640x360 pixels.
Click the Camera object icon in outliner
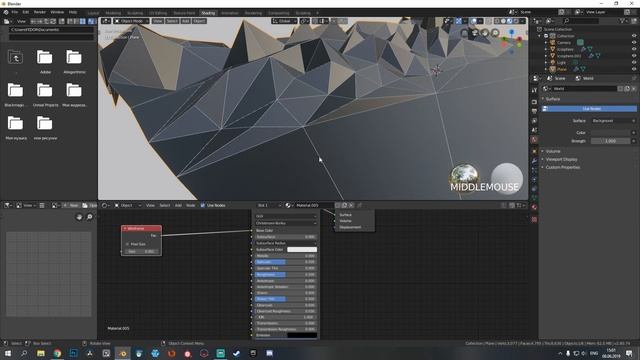click(x=553, y=42)
